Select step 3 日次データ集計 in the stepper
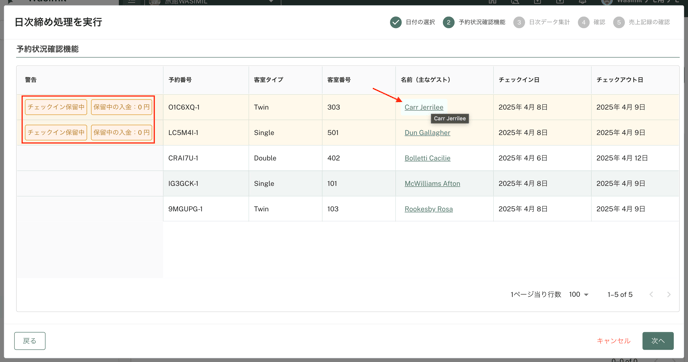 541,22
